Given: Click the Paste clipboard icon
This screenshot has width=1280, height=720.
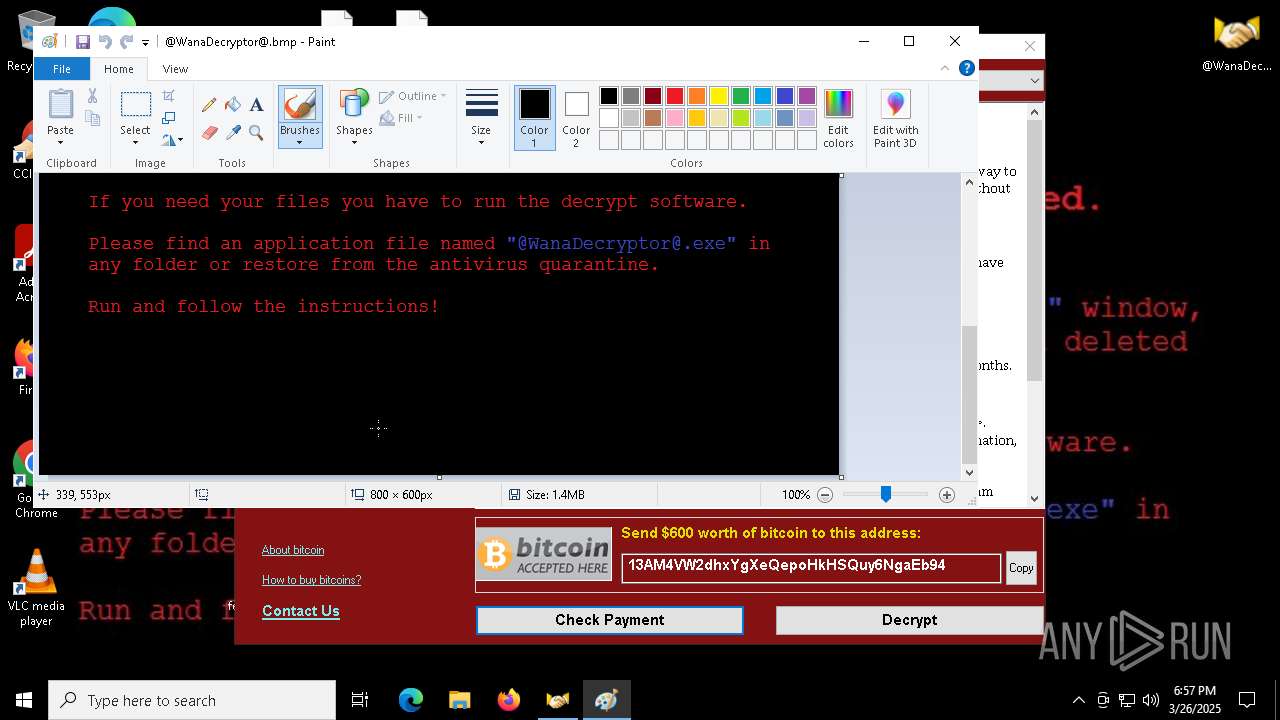Looking at the screenshot, I should [60, 104].
